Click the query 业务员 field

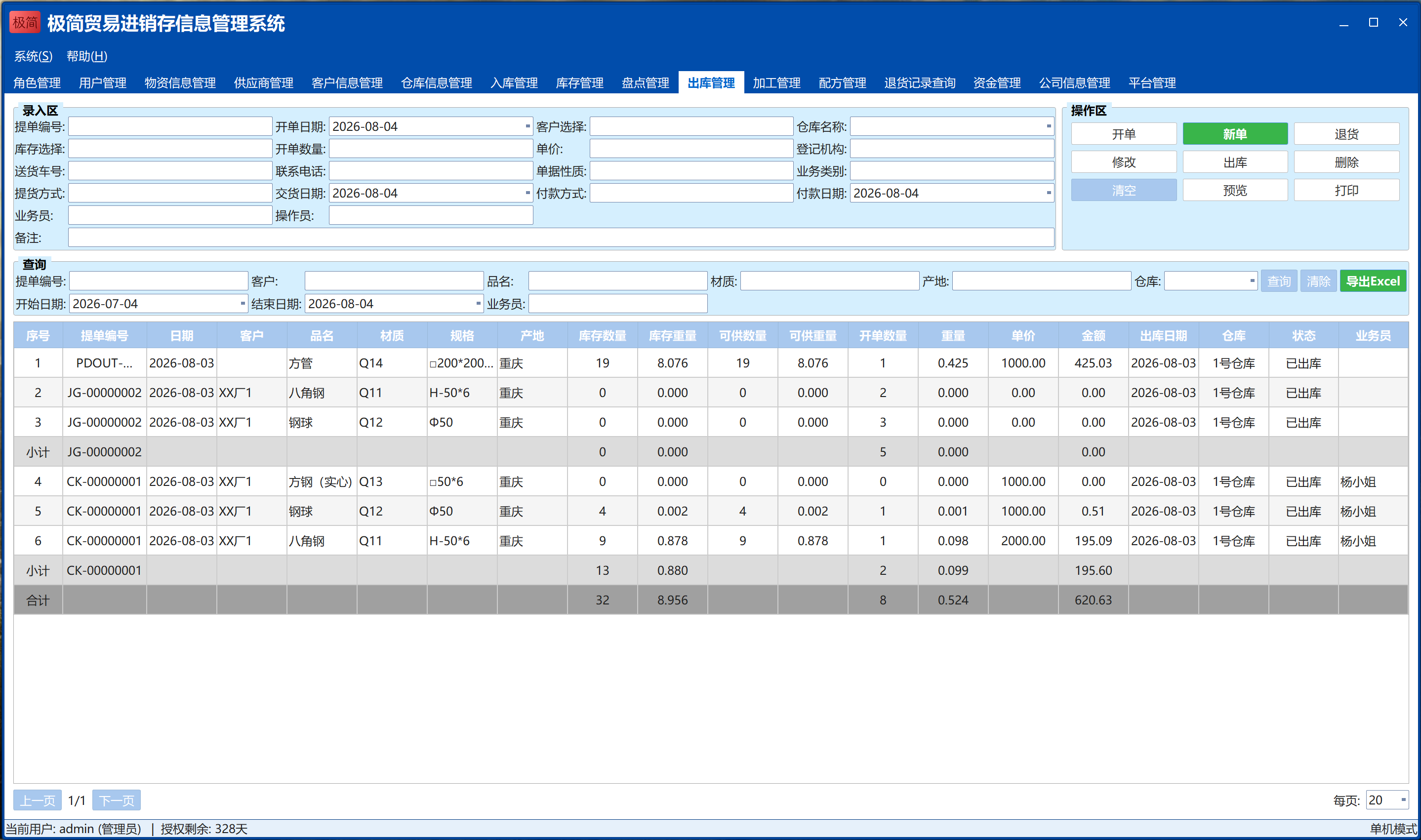click(618, 303)
